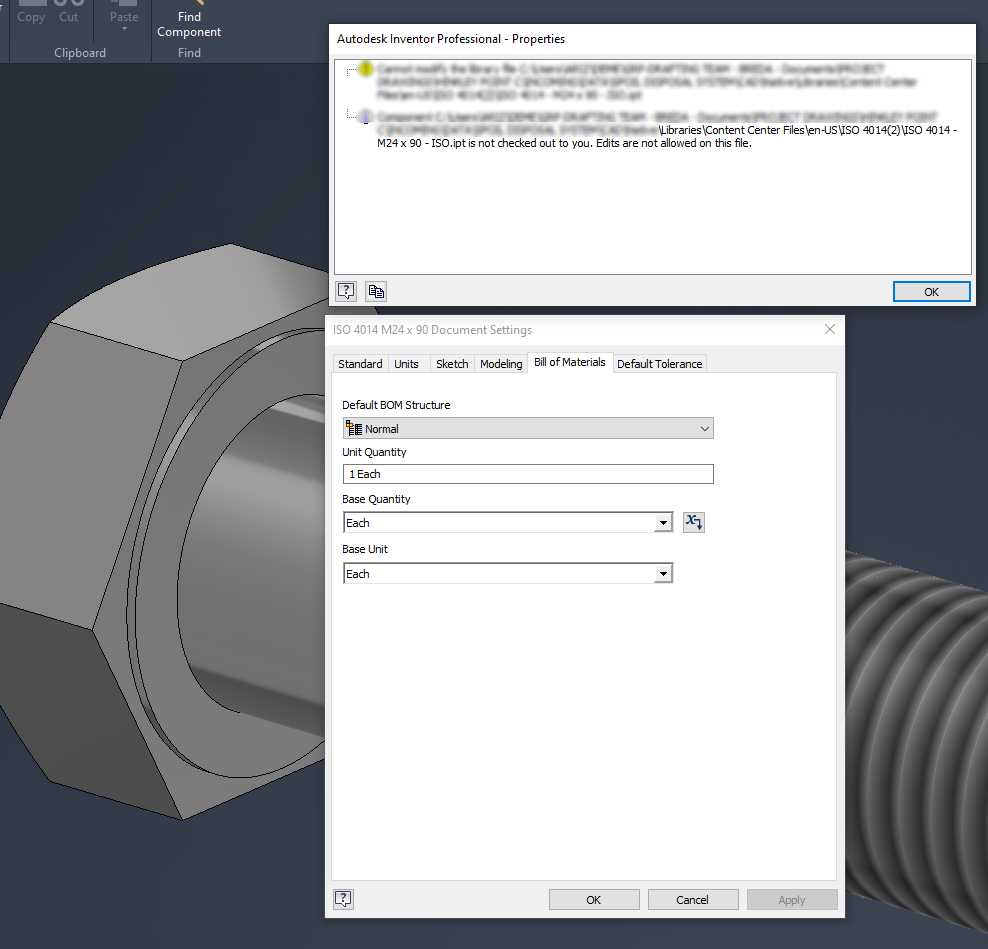Switch to the Default Tolerance tab

click(x=659, y=363)
